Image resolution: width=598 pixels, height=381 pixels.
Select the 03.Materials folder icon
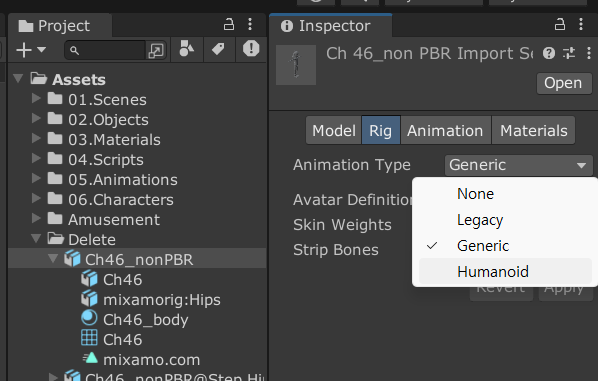click(x=55, y=138)
